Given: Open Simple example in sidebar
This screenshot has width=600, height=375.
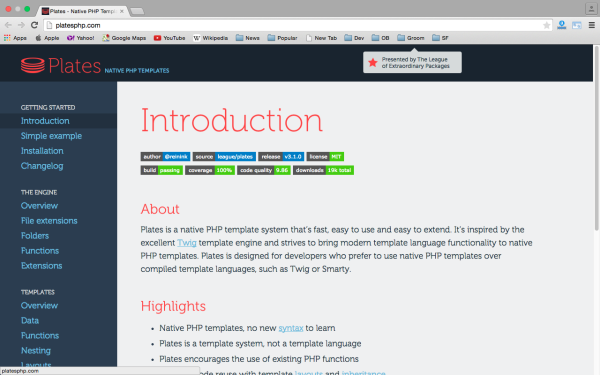Looking at the screenshot, I should point(51,136).
